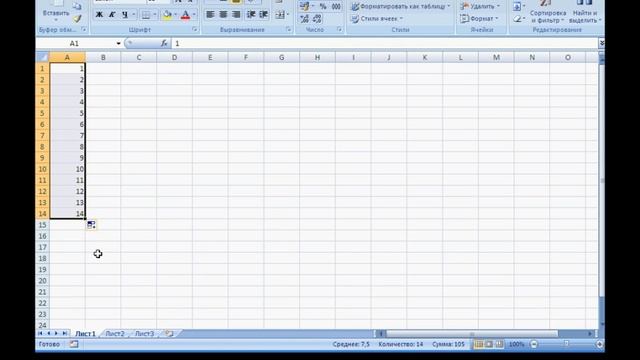Open the underline style dropdown arrow
This screenshot has width=640, height=360.
click(x=133, y=15)
